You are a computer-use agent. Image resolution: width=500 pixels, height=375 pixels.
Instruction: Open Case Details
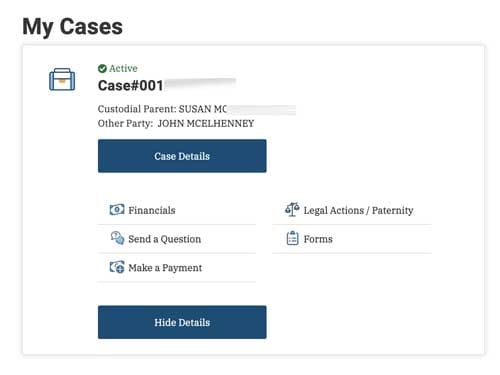182,156
